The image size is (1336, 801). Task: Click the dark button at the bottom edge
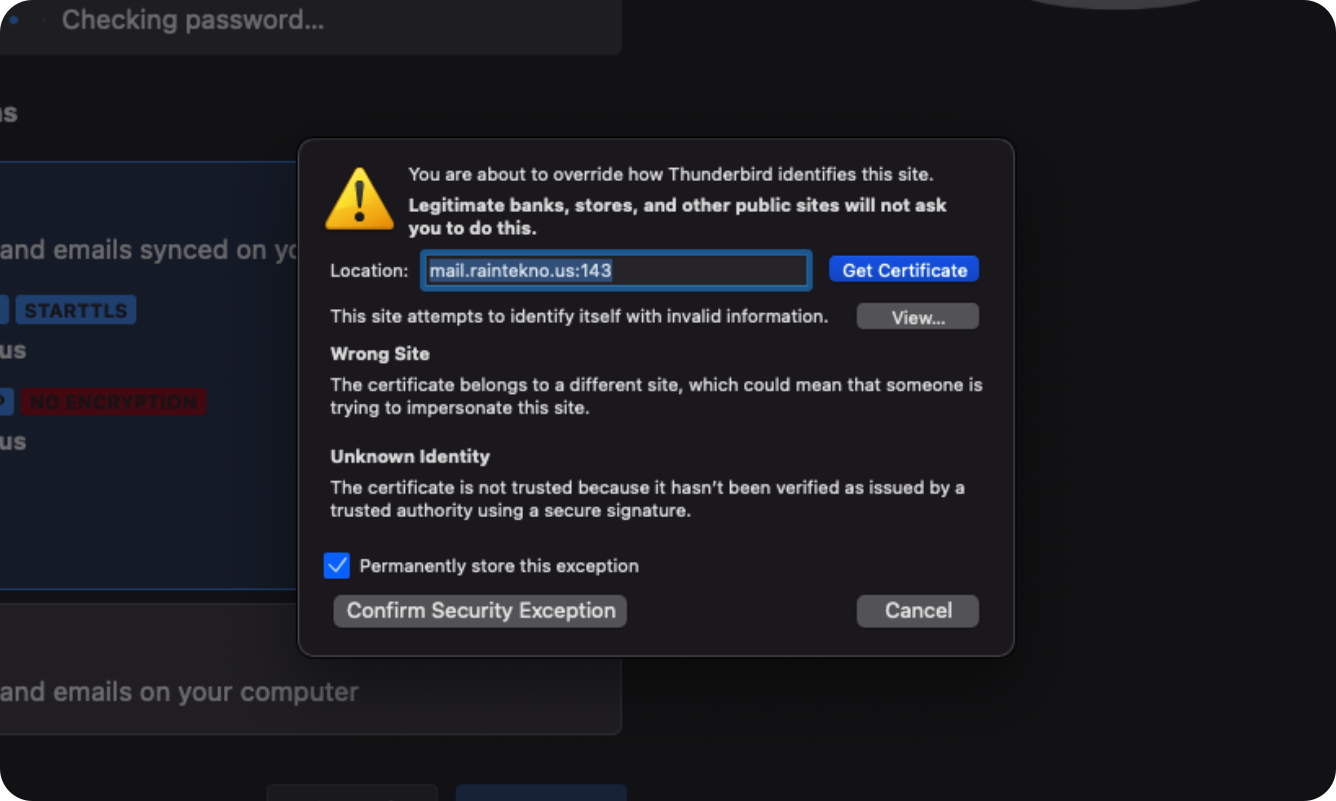coord(352,792)
